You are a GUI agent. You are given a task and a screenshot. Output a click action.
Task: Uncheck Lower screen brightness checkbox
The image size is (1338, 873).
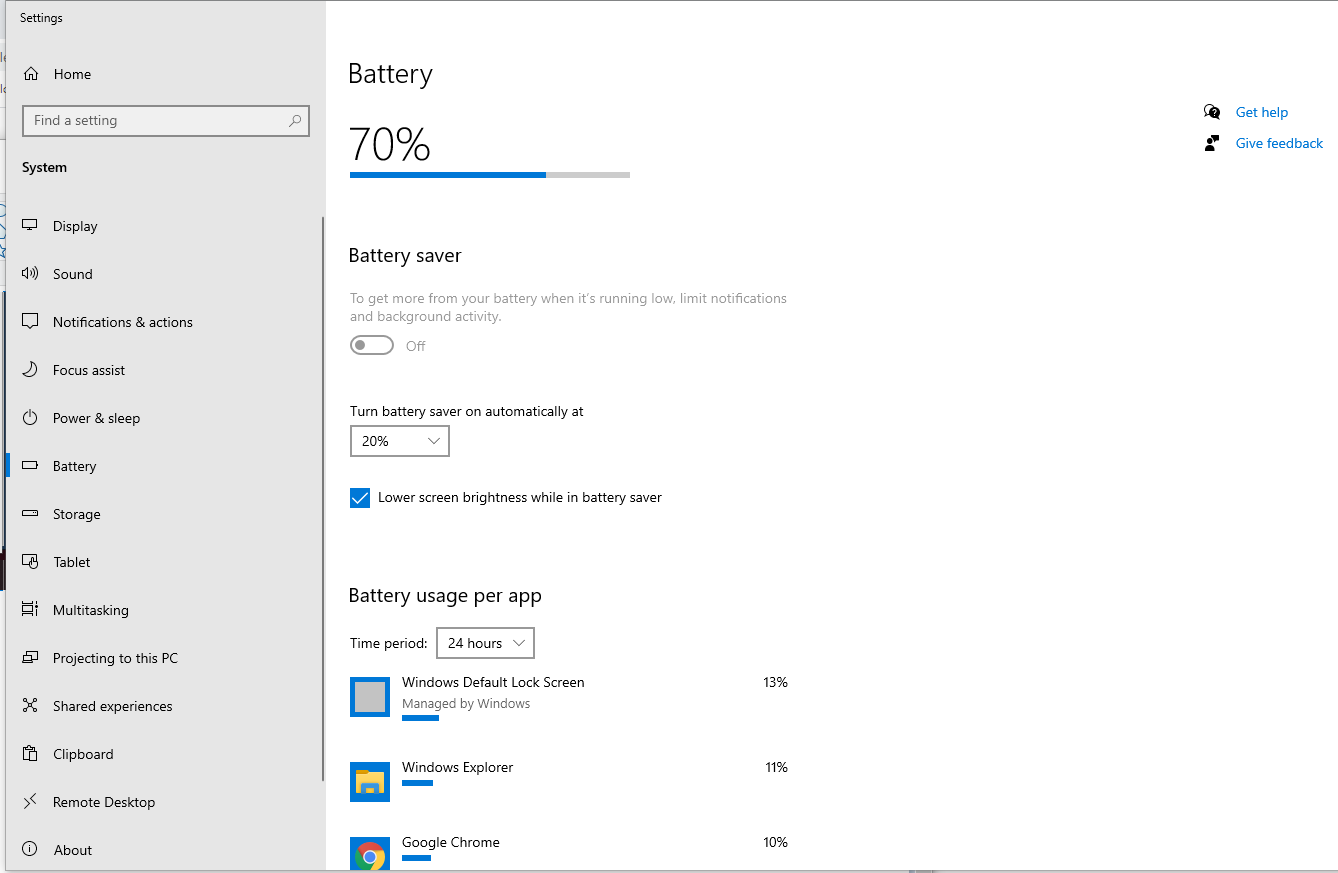tap(360, 498)
